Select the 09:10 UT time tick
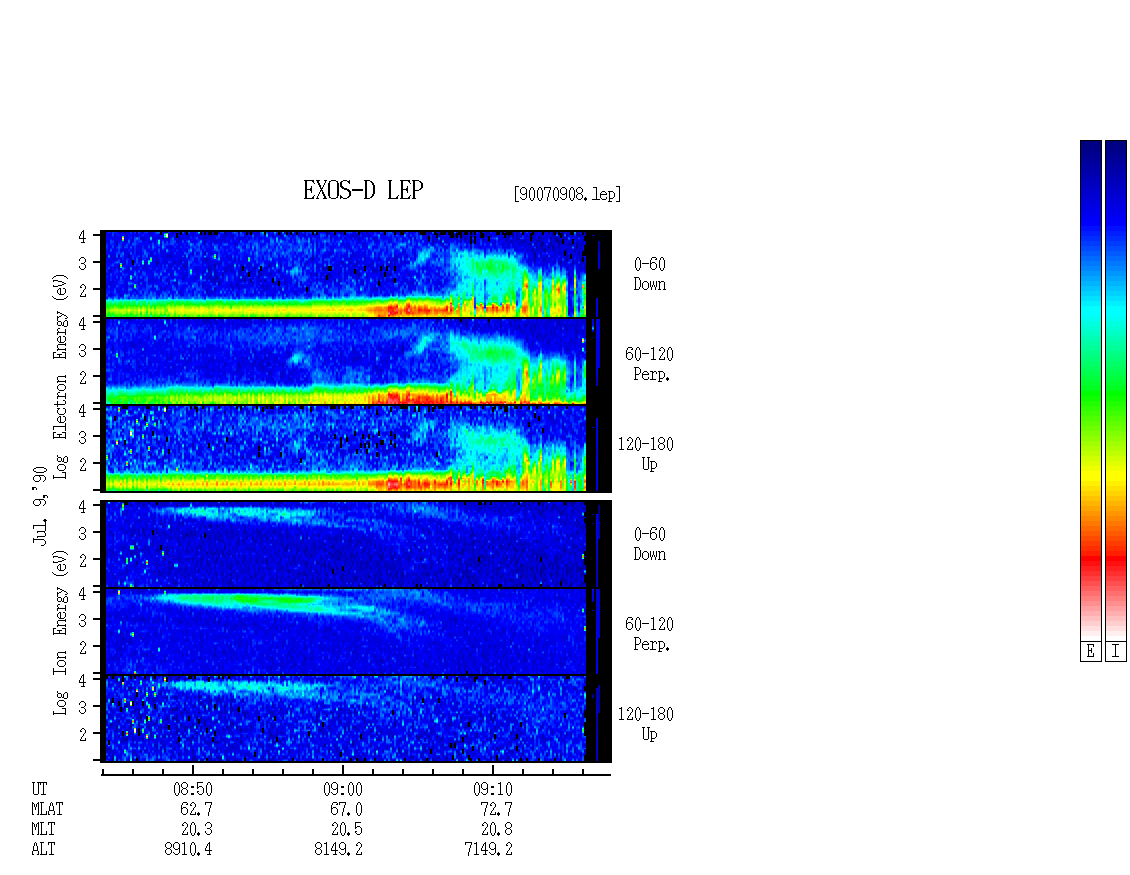Screen dimensions: 1130x875 493,789
